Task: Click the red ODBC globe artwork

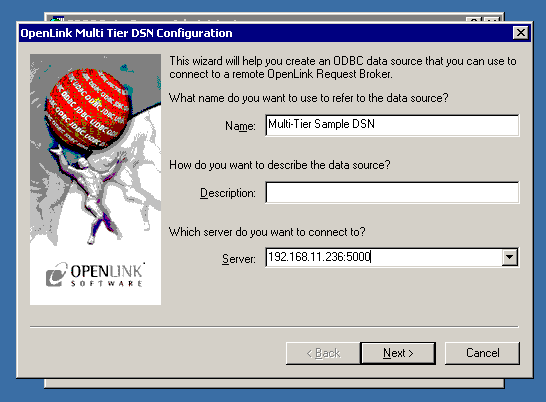Action: click(x=89, y=108)
